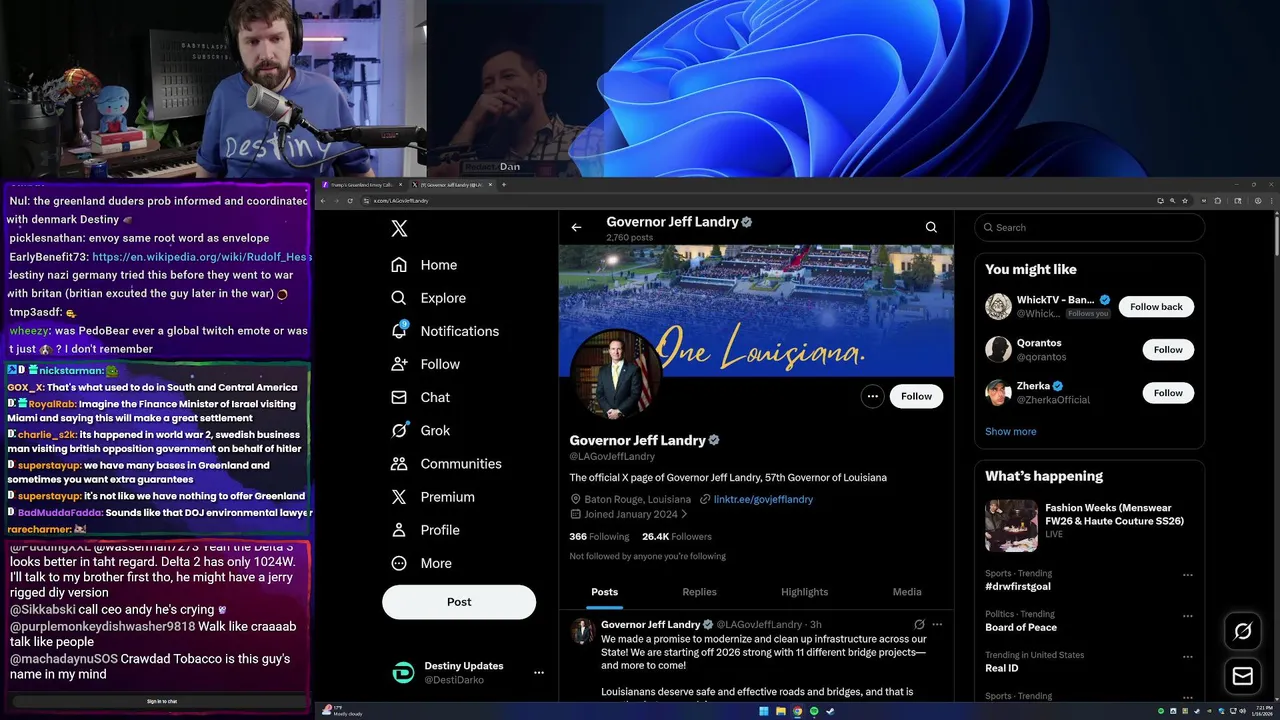This screenshot has height=720, width=1280.
Task: Open Governor Jeff Landry profile picture
Action: click(613, 376)
